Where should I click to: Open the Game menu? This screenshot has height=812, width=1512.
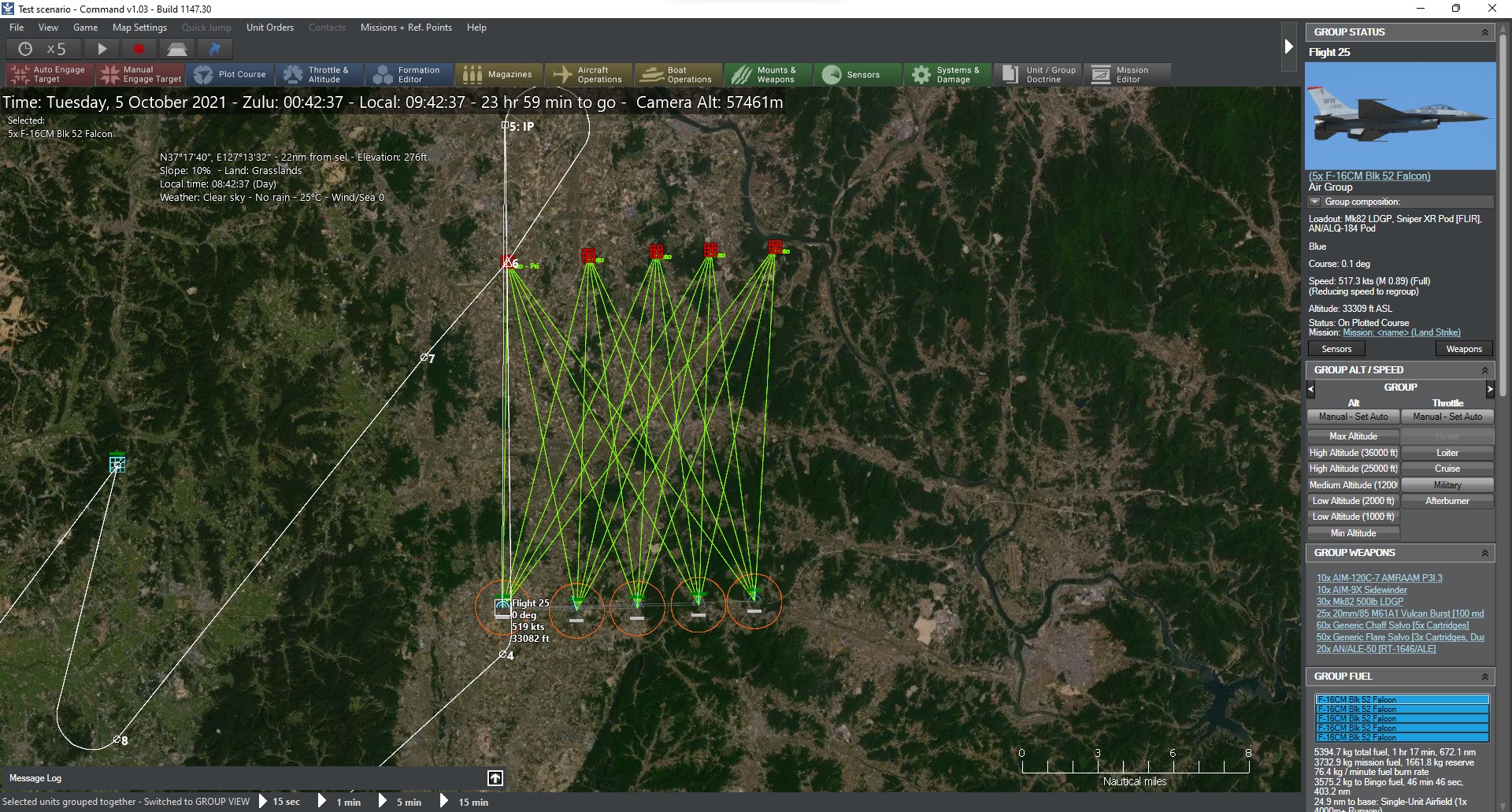pyautogui.click(x=85, y=28)
